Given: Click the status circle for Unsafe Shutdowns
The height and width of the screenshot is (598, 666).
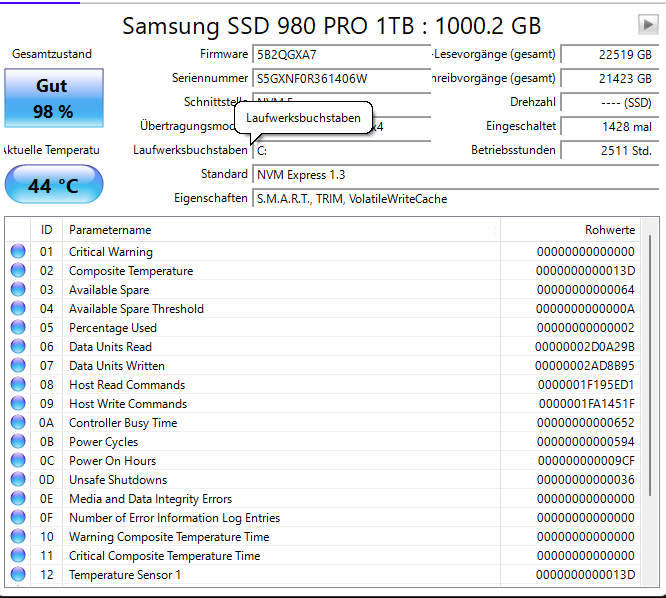Looking at the screenshot, I should pyautogui.click(x=18, y=480).
